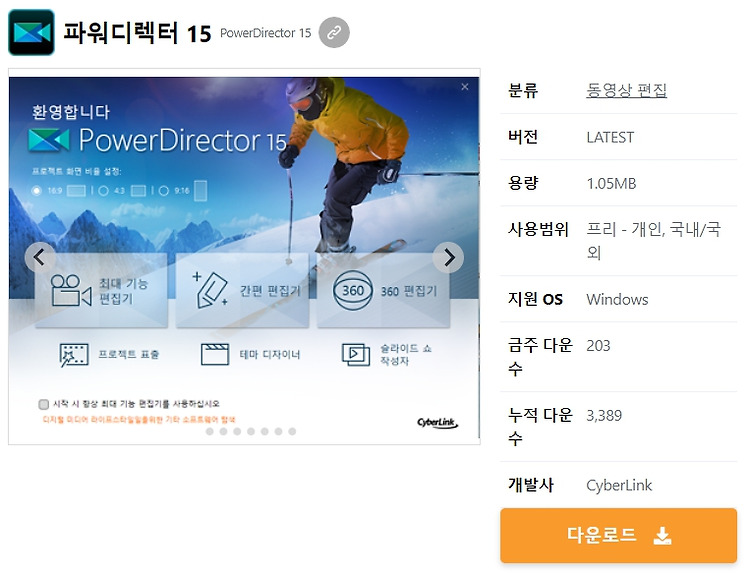Check 시작 시 항상 최대 기능 편집기 checkbox
Viewport: 750px width, 574px height.
click(44, 404)
